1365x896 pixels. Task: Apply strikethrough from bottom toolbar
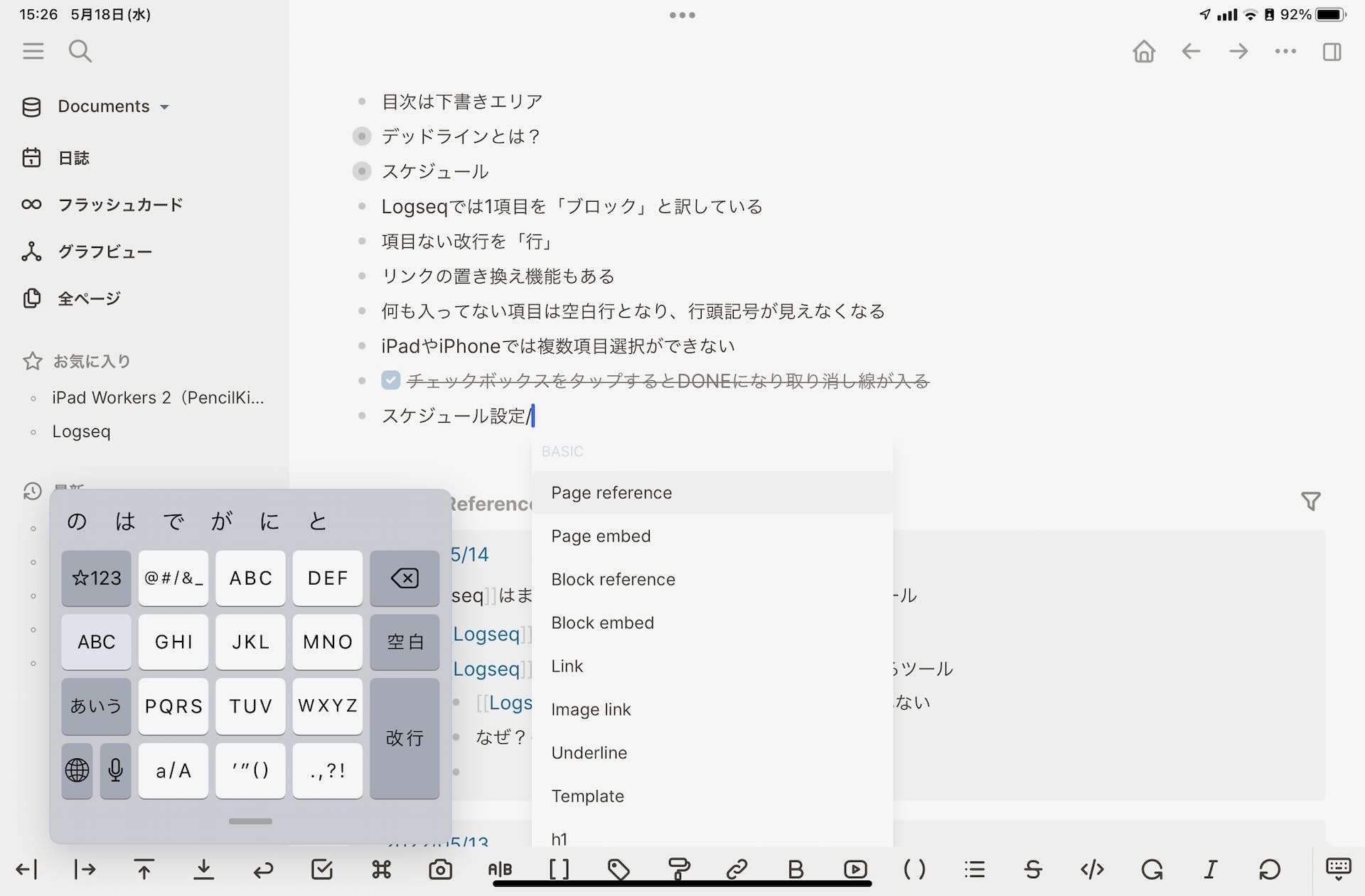[1033, 869]
